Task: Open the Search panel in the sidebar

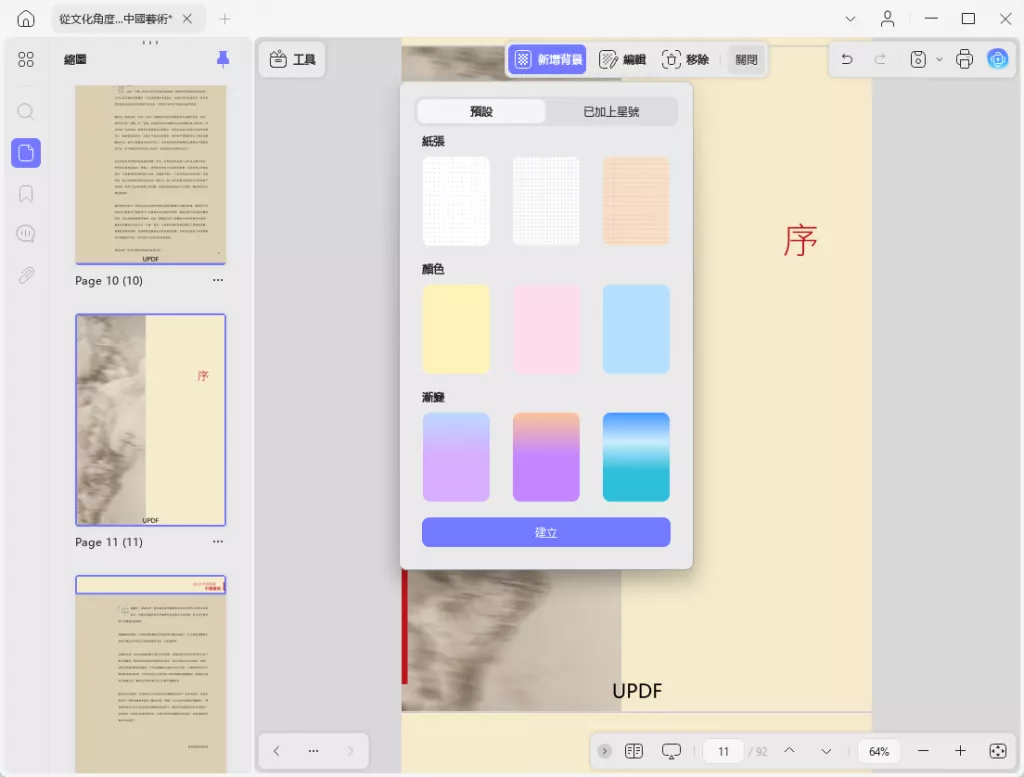Action: pos(25,112)
